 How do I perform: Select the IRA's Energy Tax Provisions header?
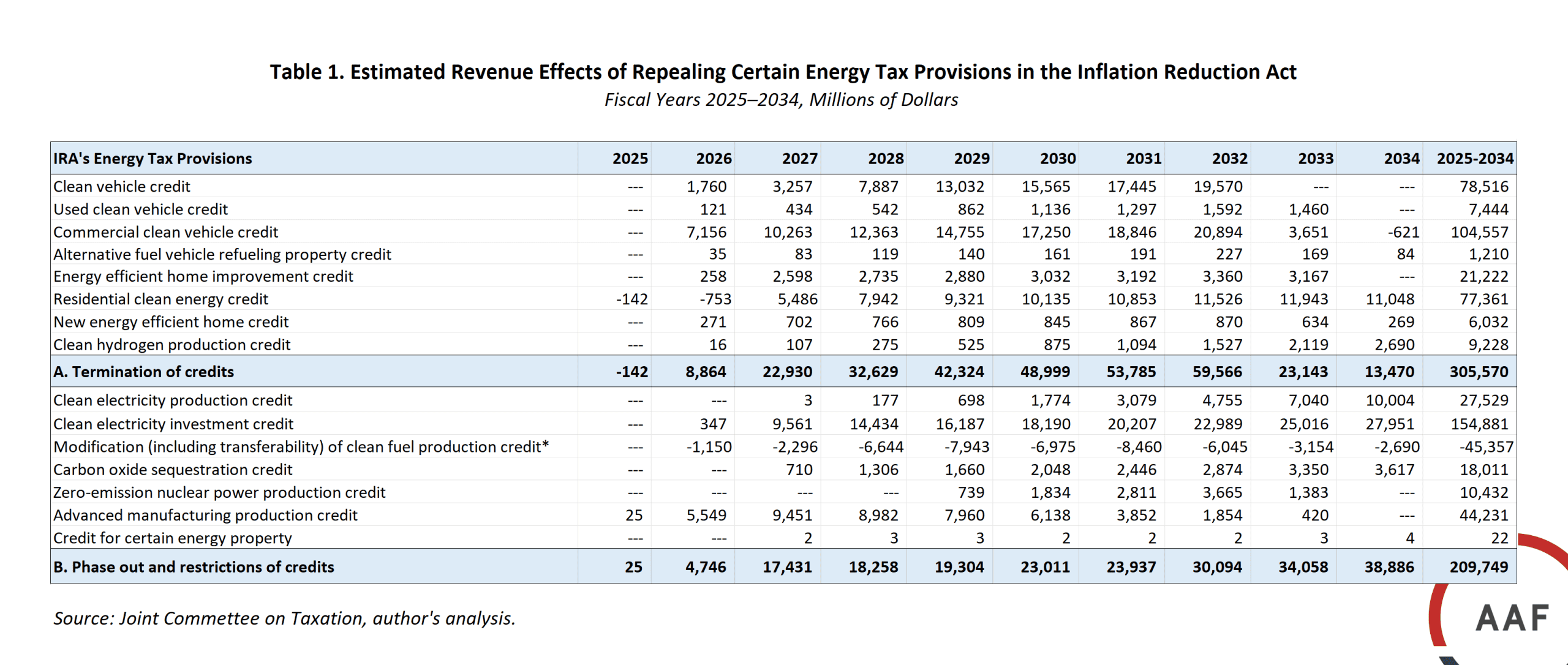(x=153, y=159)
